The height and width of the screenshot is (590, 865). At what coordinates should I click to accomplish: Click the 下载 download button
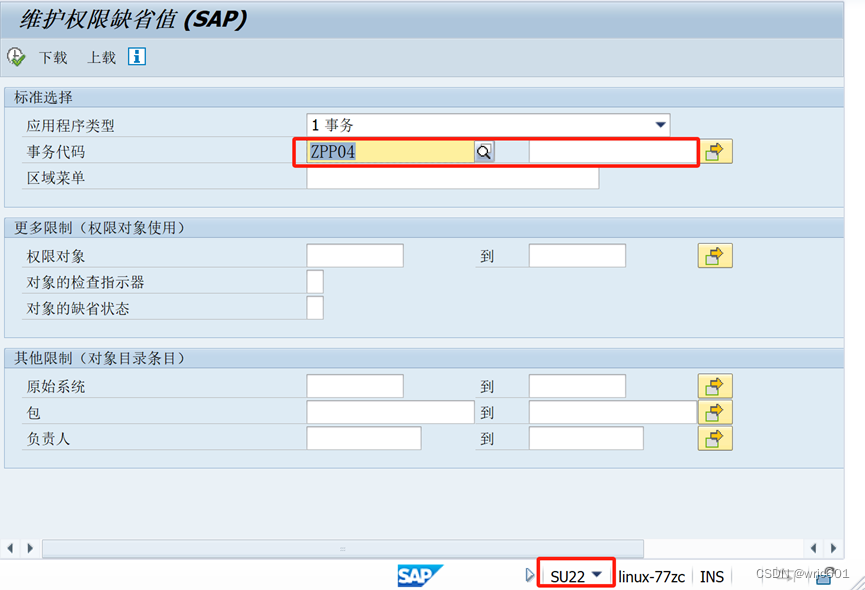[53, 57]
